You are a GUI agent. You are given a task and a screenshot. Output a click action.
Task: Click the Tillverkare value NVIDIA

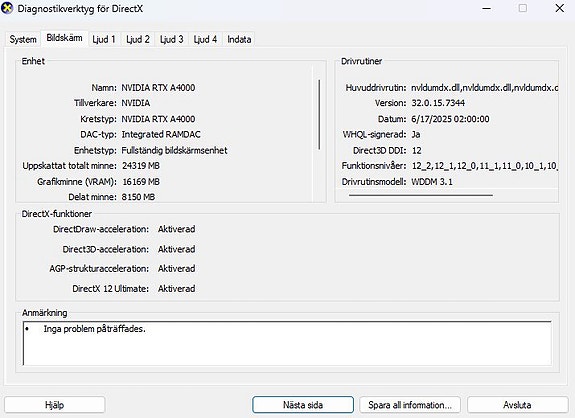coord(136,103)
